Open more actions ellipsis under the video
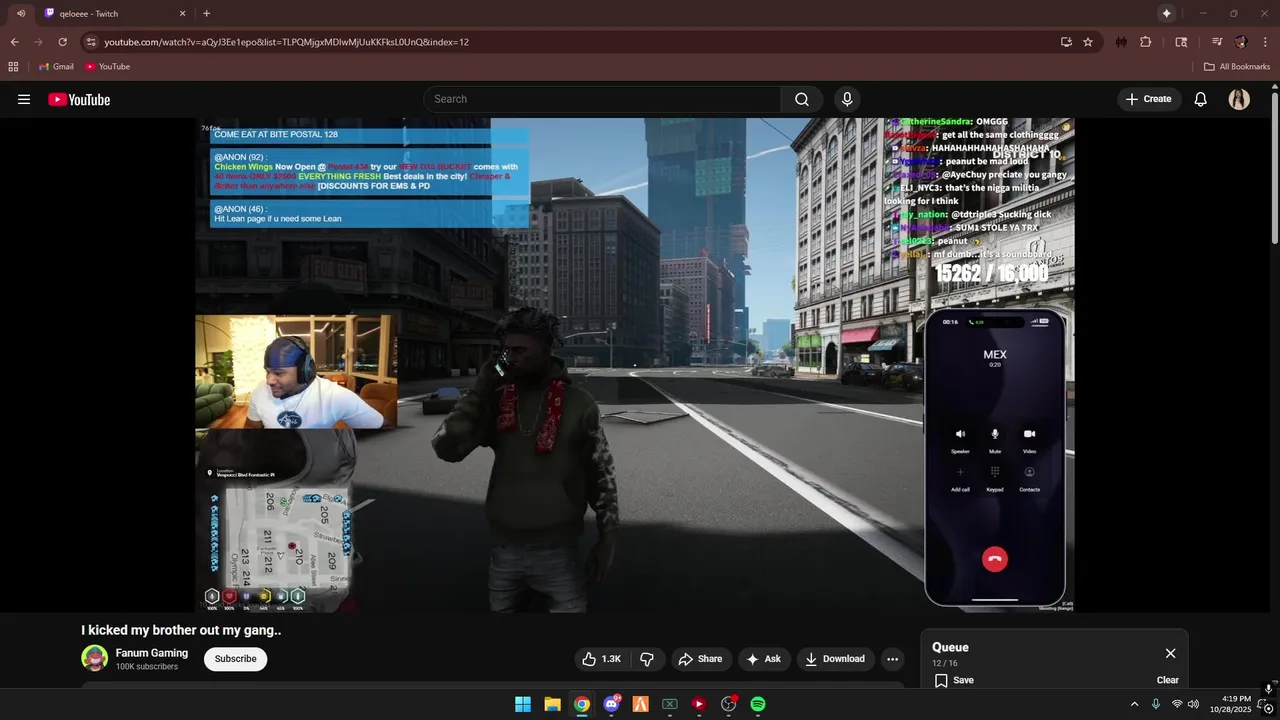The height and width of the screenshot is (720, 1280). tap(892, 659)
